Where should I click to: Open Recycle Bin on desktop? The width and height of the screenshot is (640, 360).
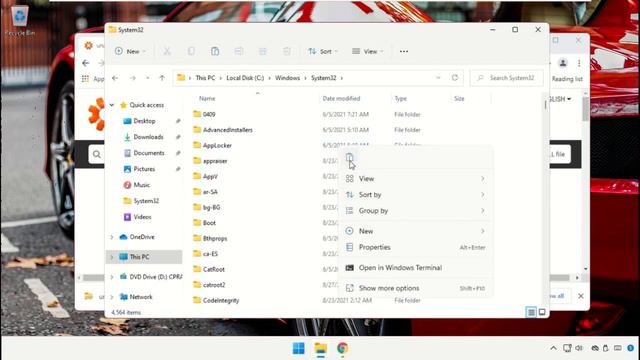[x=20, y=20]
